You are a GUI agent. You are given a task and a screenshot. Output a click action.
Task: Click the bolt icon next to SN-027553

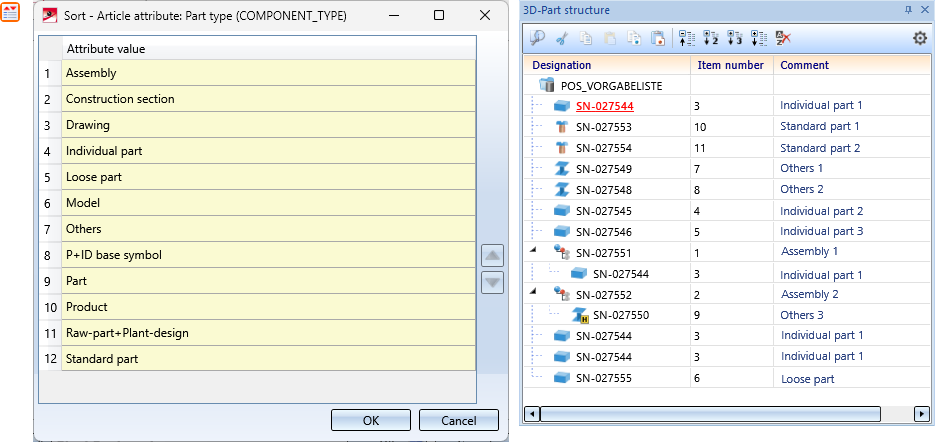click(x=562, y=127)
